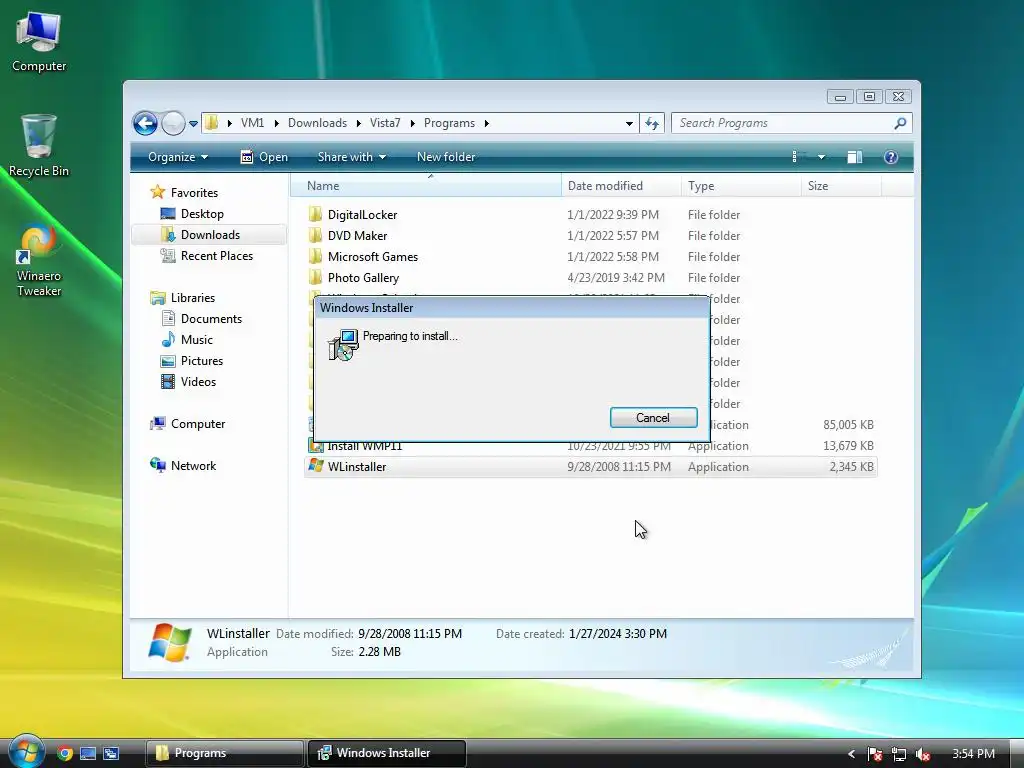Sort by the Type column header

pos(741,186)
